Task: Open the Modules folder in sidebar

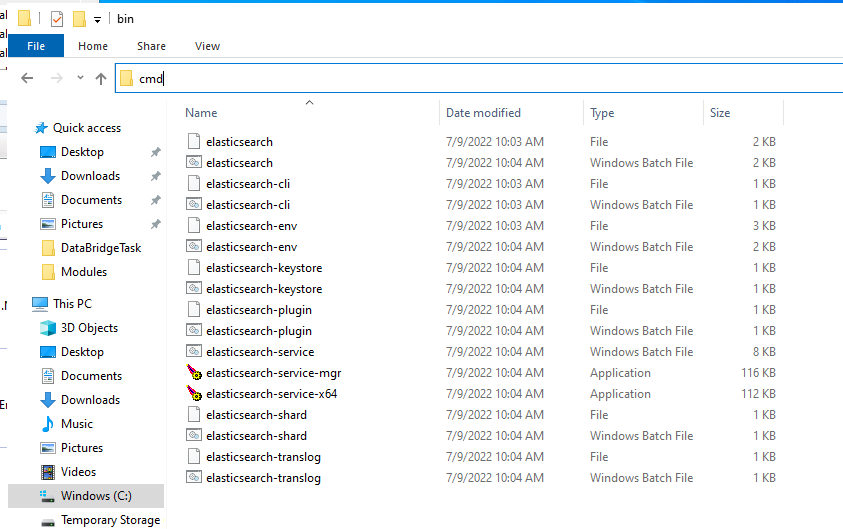Action: pos(84,272)
